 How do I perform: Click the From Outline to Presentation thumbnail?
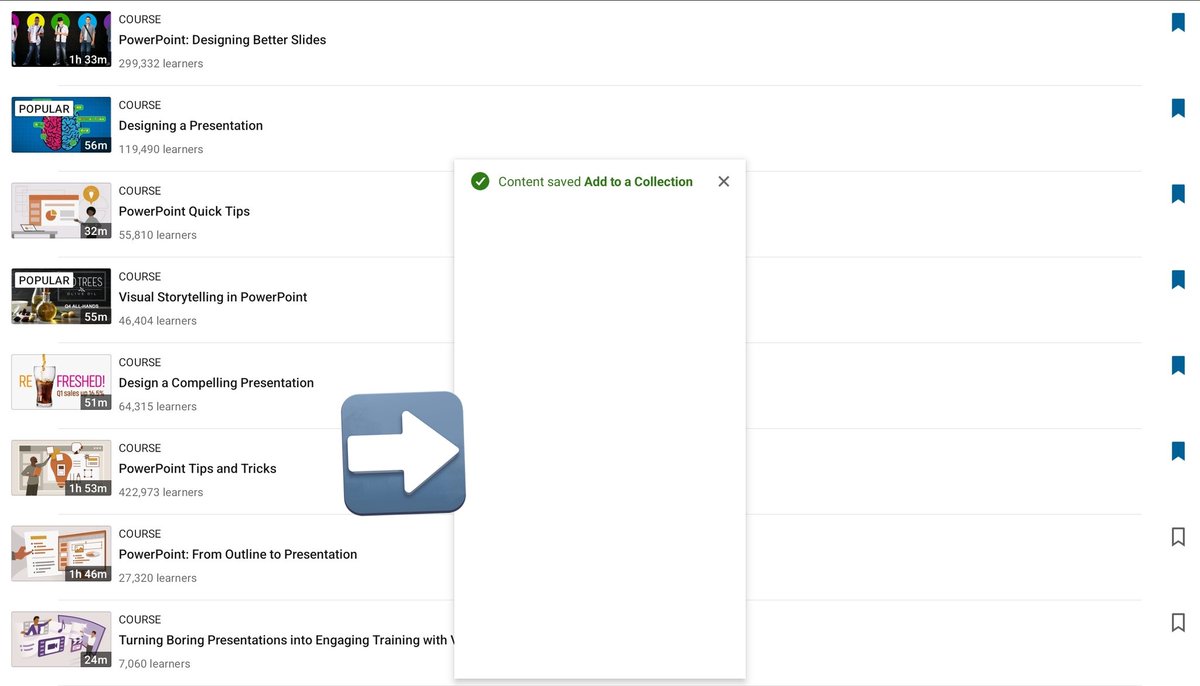pyautogui.click(x=61, y=554)
